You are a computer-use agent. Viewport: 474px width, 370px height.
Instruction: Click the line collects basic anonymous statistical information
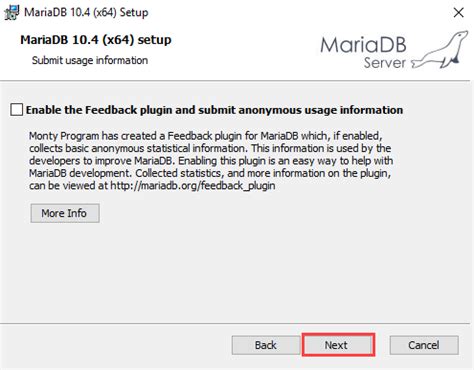[x=210, y=148]
